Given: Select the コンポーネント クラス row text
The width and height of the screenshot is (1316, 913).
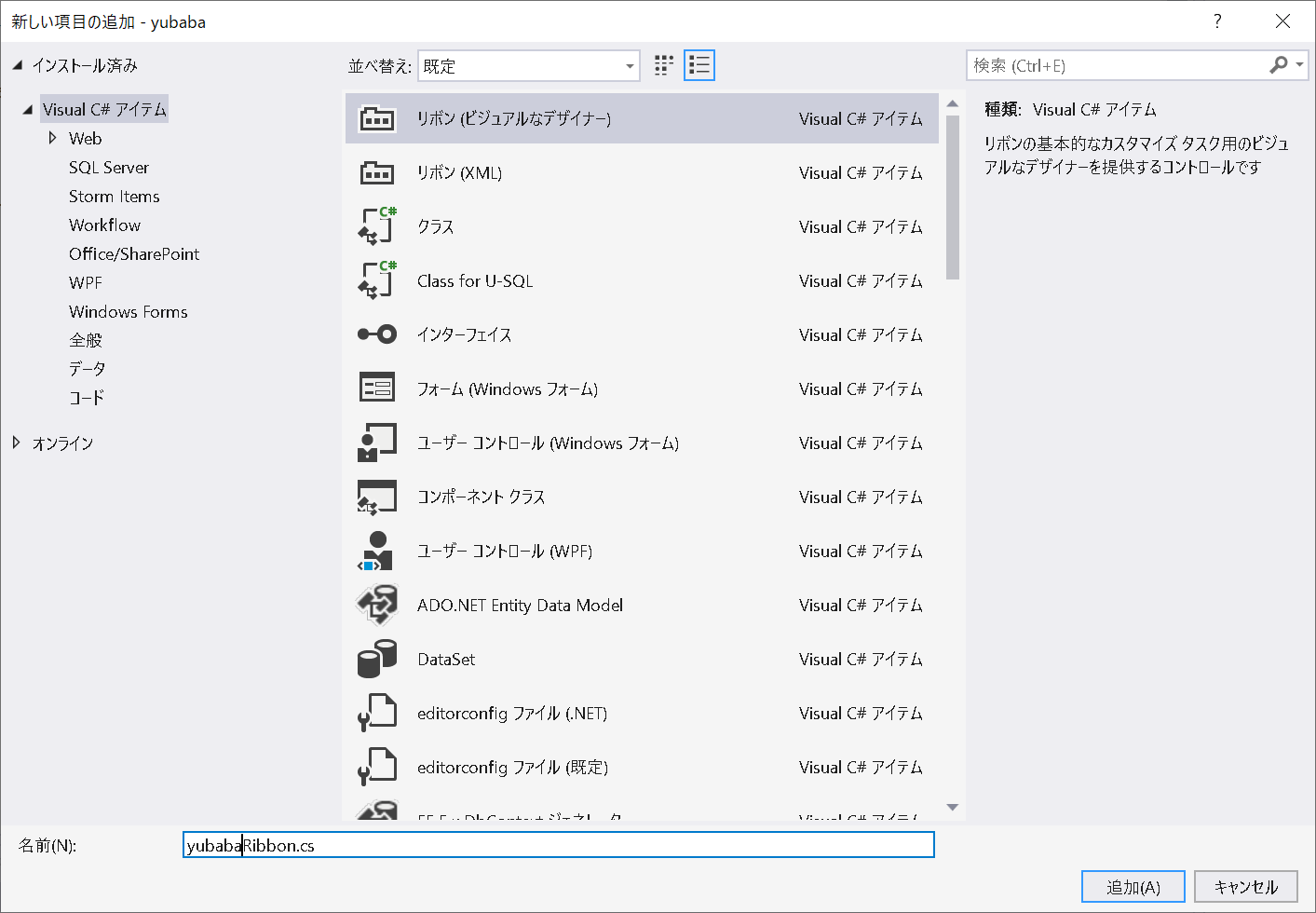Looking at the screenshot, I should 482,497.
